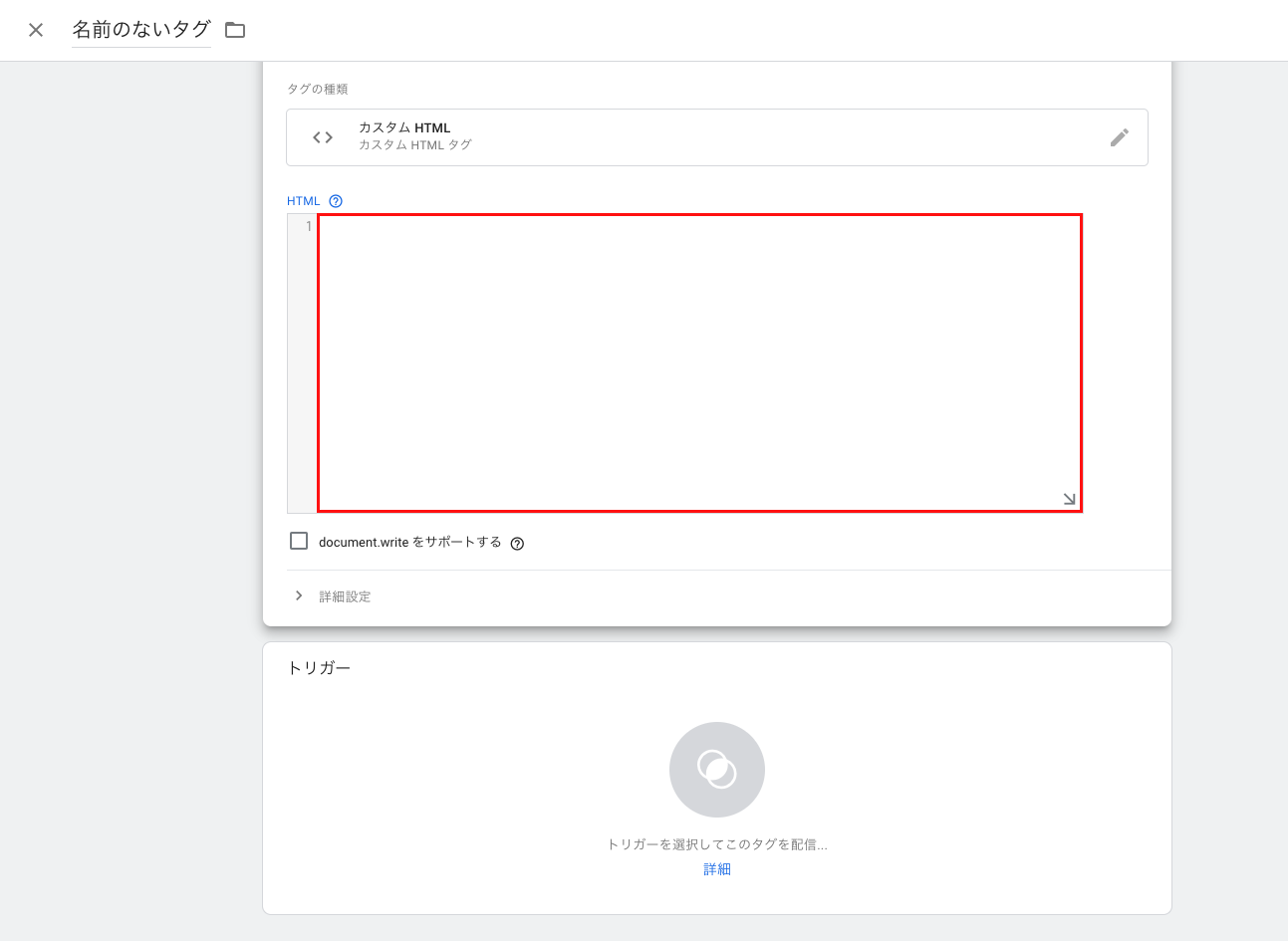Open help icon beside the HTML label
Image resolution: width=1288 pixels, height=941 pixels.
(x=336, y=201)
